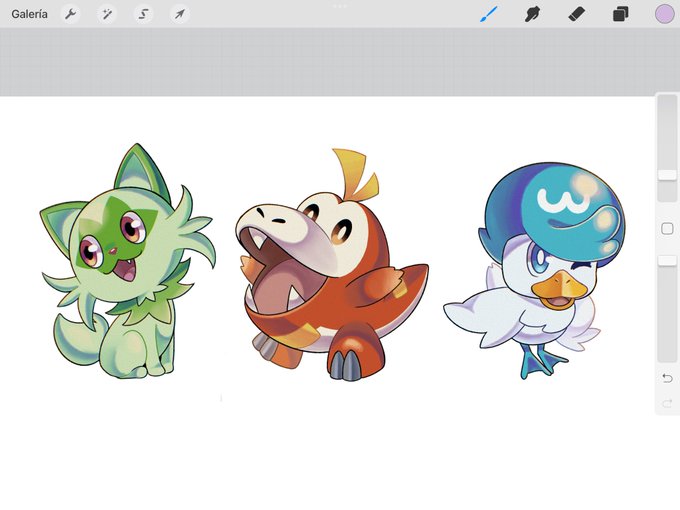Open the Galería gallery view
The height and width of the screenshot is (510, 680).
click(29, 14)
